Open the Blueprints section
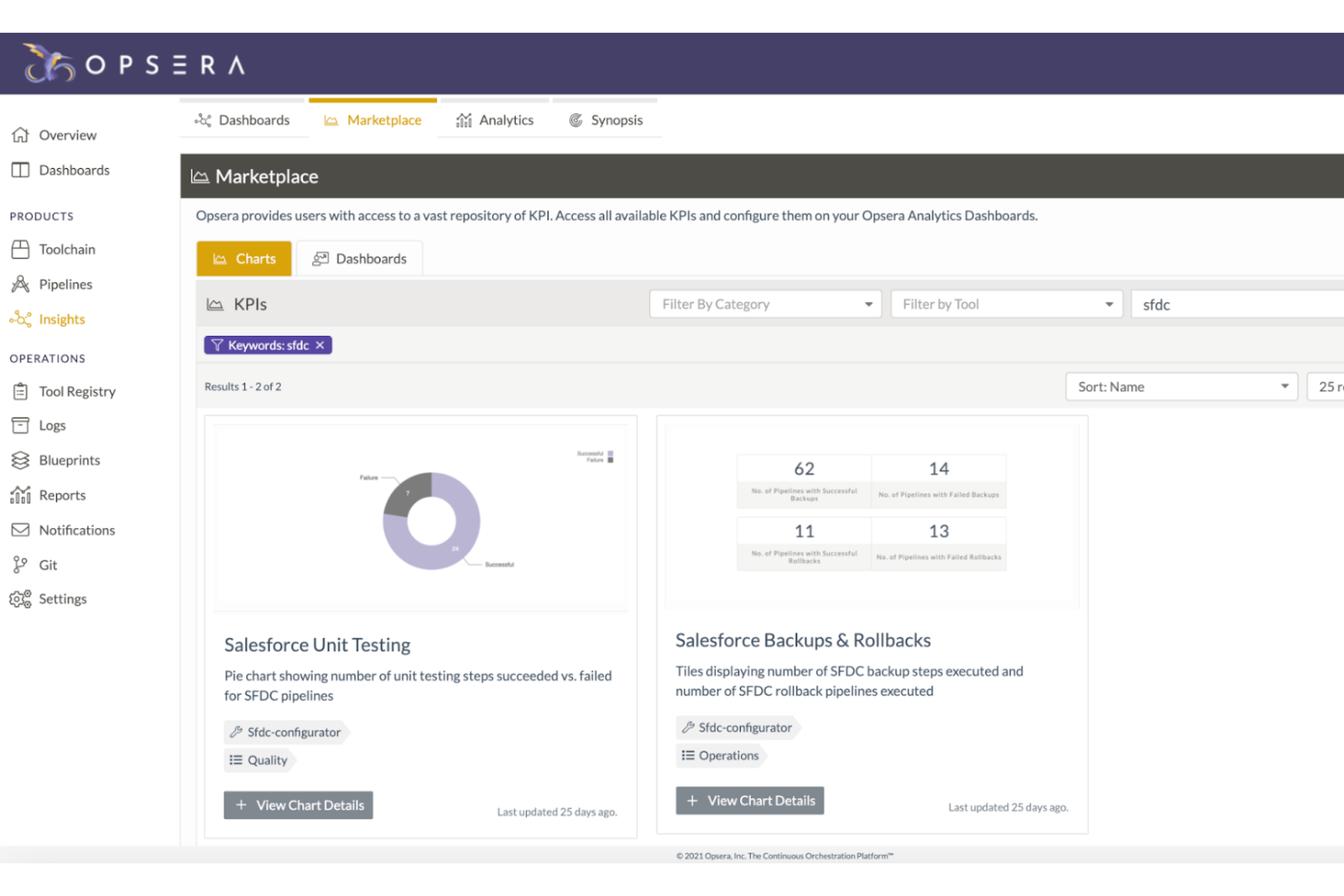 70,459
